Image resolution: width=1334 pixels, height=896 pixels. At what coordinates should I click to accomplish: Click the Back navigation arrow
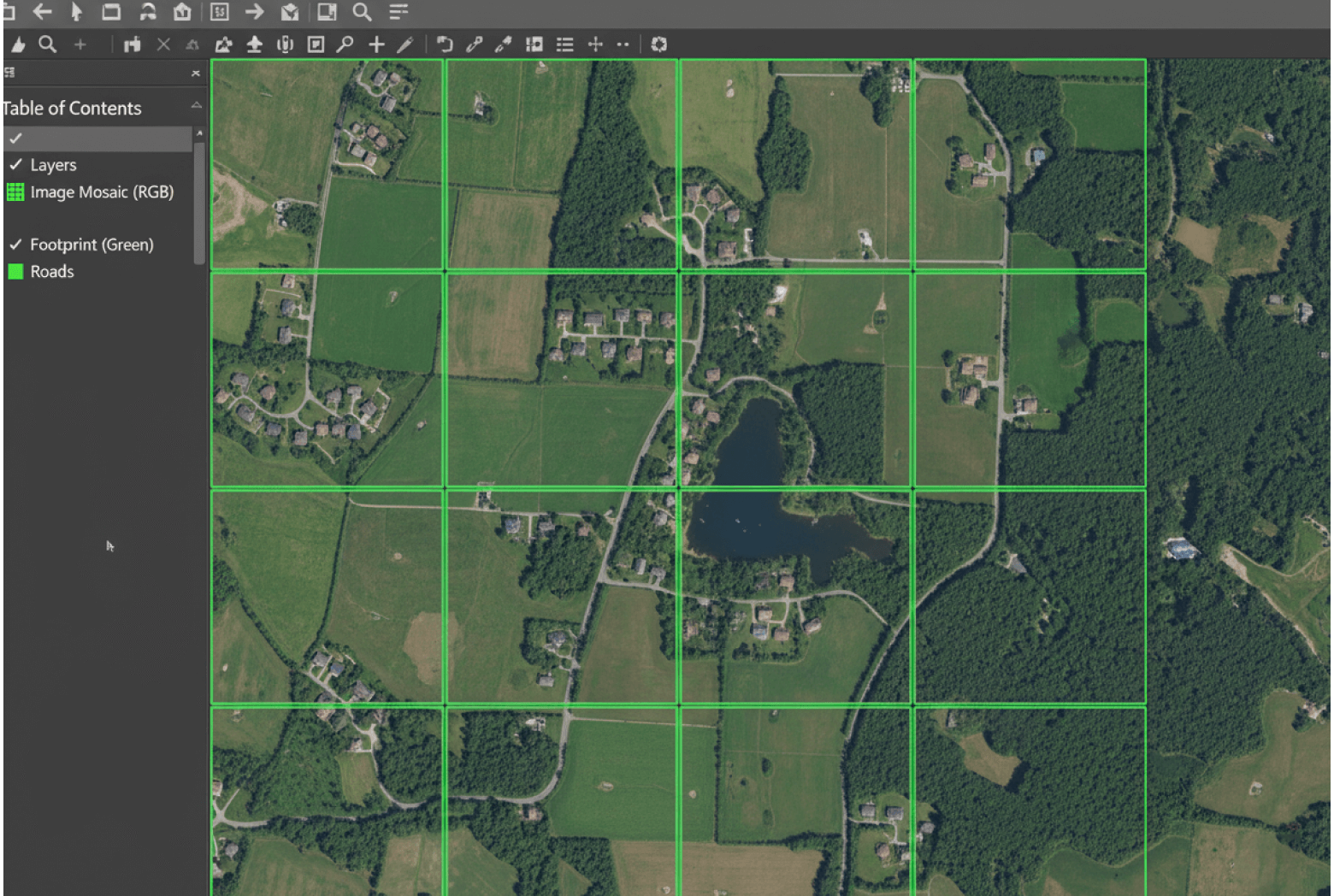click(42, 12)
